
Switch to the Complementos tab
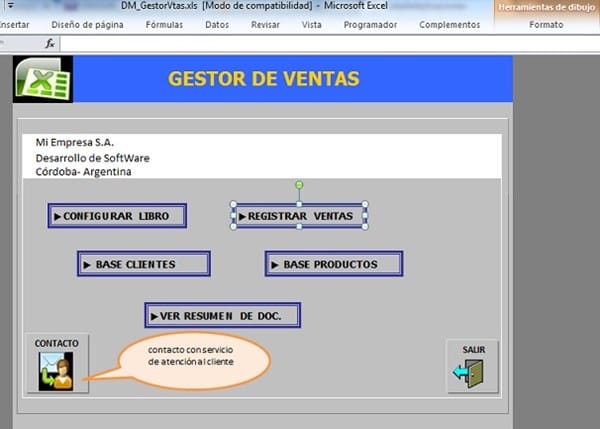(450, 24)
